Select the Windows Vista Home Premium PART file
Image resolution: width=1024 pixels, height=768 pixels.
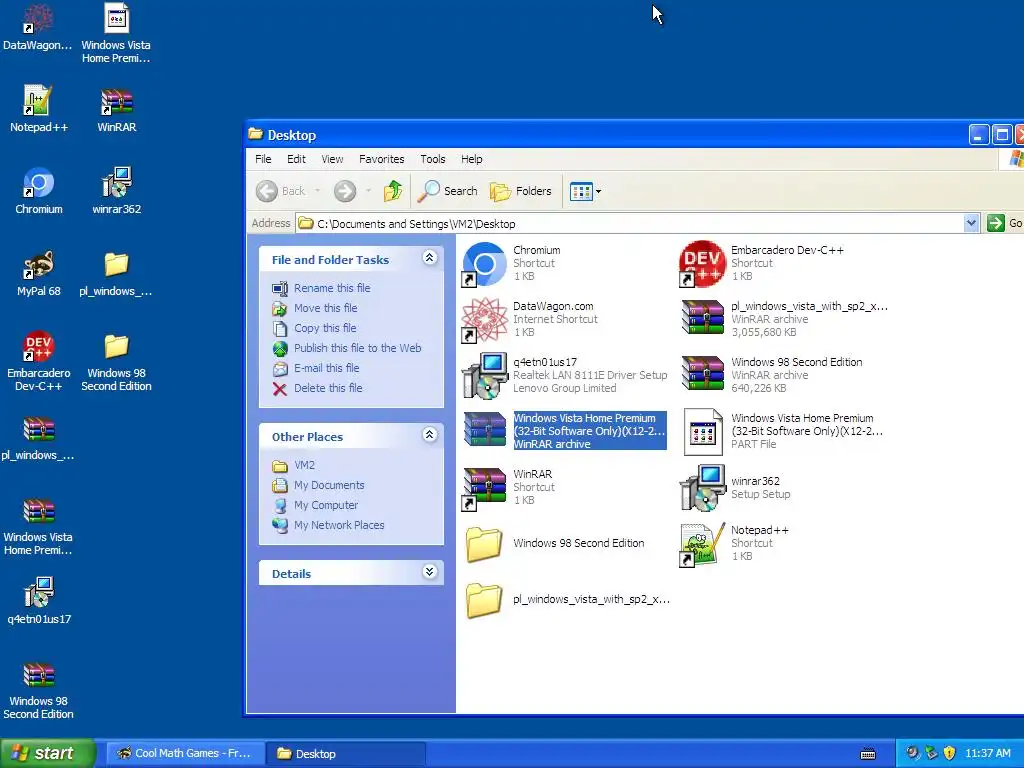(x=784, y=431)
